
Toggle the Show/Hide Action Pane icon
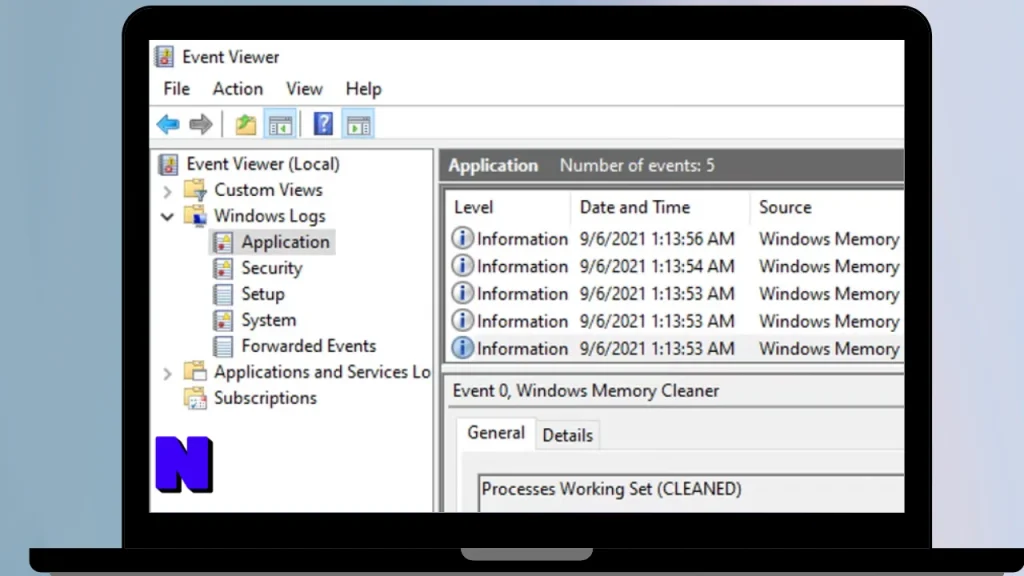coord(358,124)
